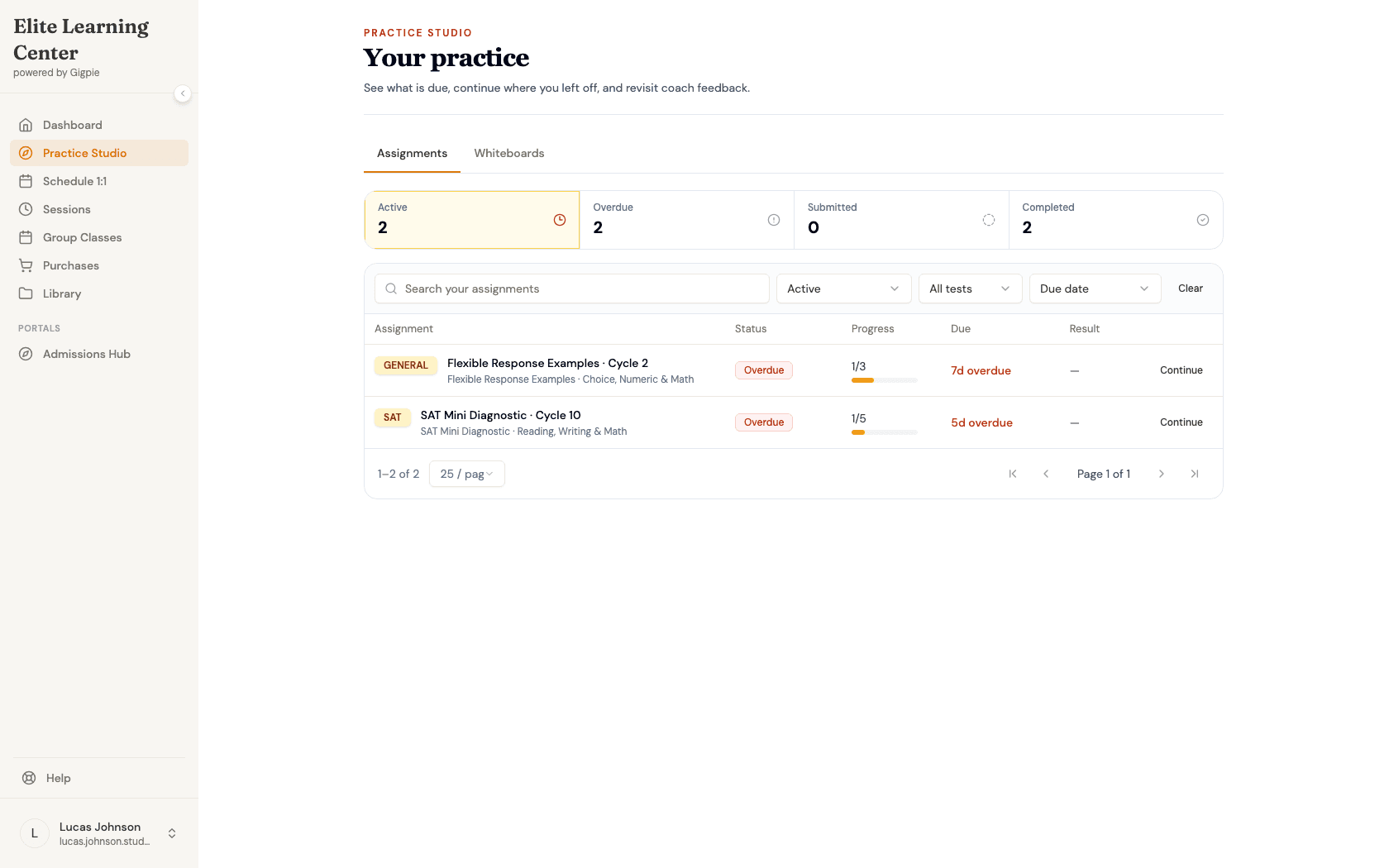Open the Library folder item
1389x868 pixels.
[x=99, y=293]
